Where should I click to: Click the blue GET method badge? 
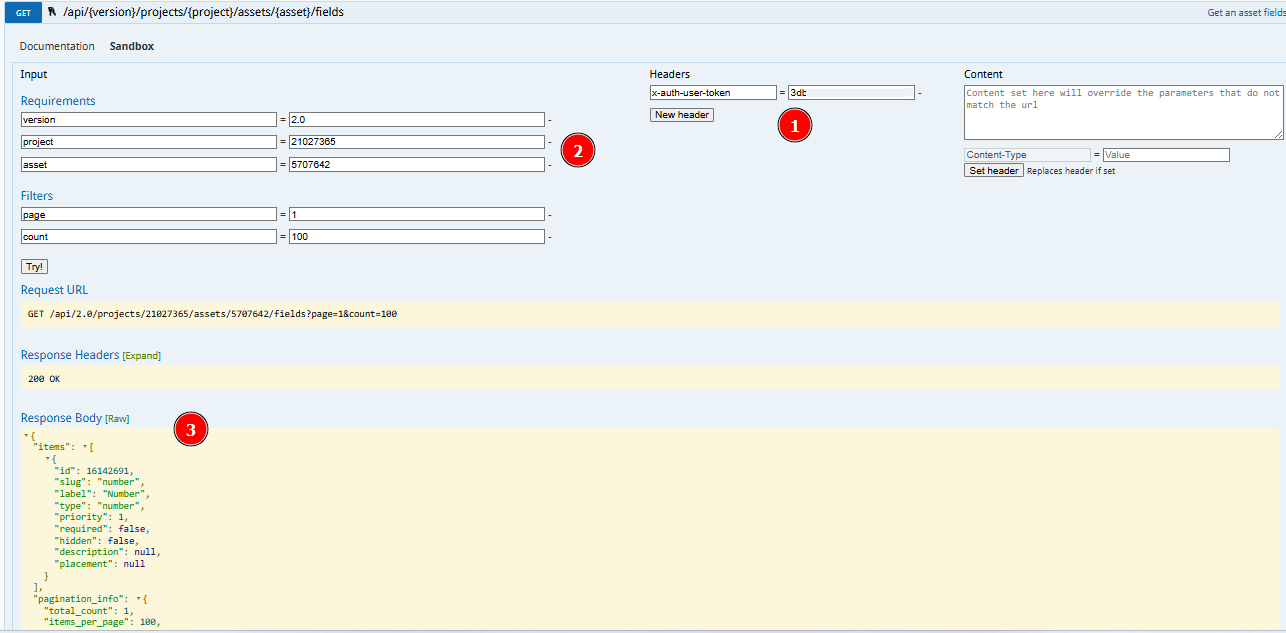[x=22, y=12]
